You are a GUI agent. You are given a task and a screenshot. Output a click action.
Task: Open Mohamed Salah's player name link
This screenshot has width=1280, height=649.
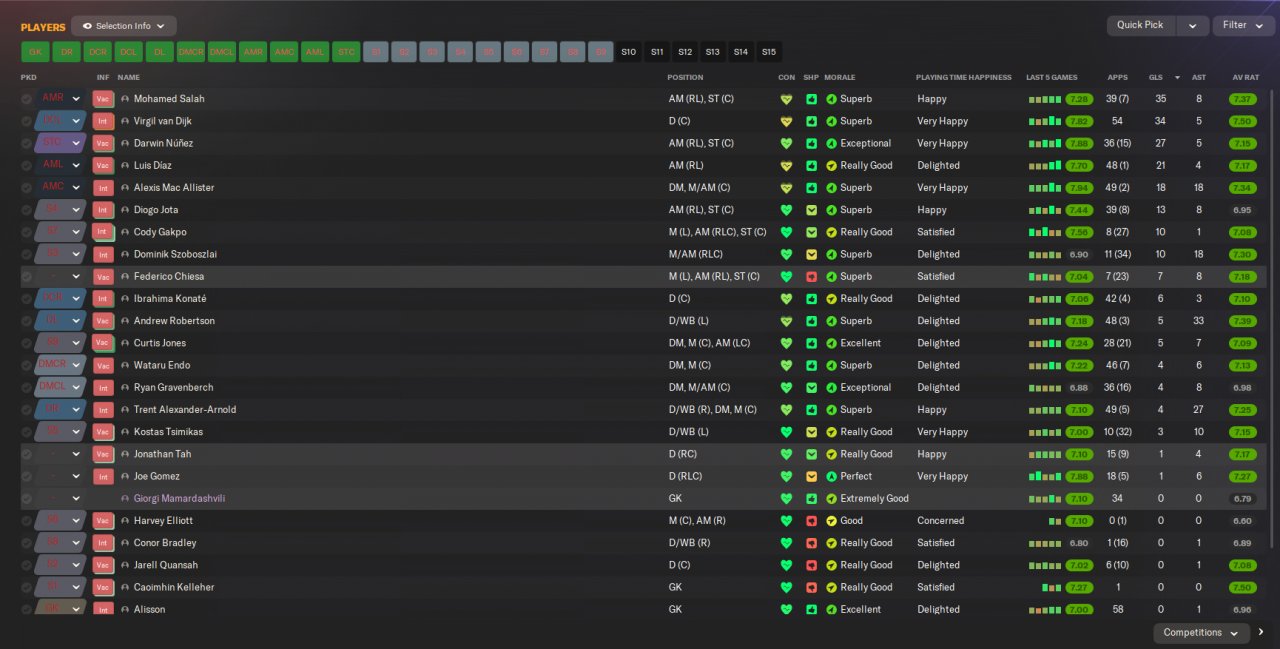169,99
